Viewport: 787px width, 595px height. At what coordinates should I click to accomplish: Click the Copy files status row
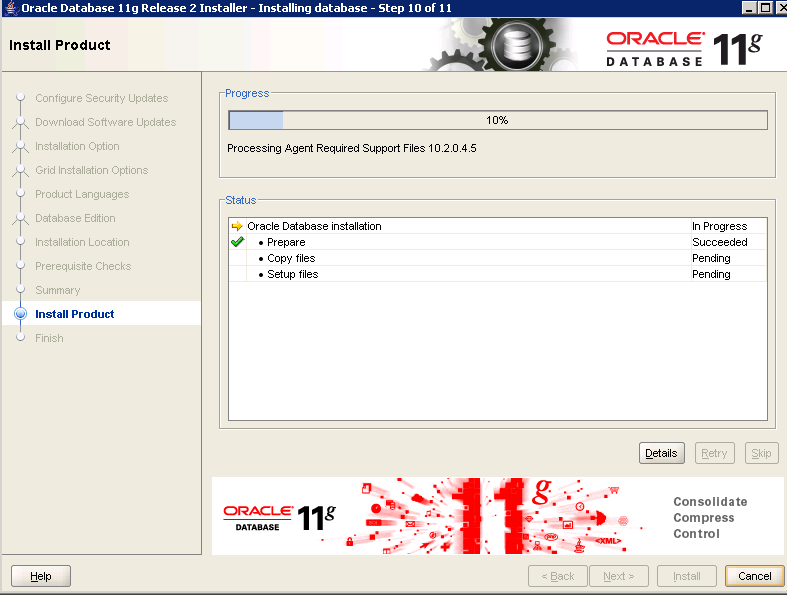(x=497, y=258)
